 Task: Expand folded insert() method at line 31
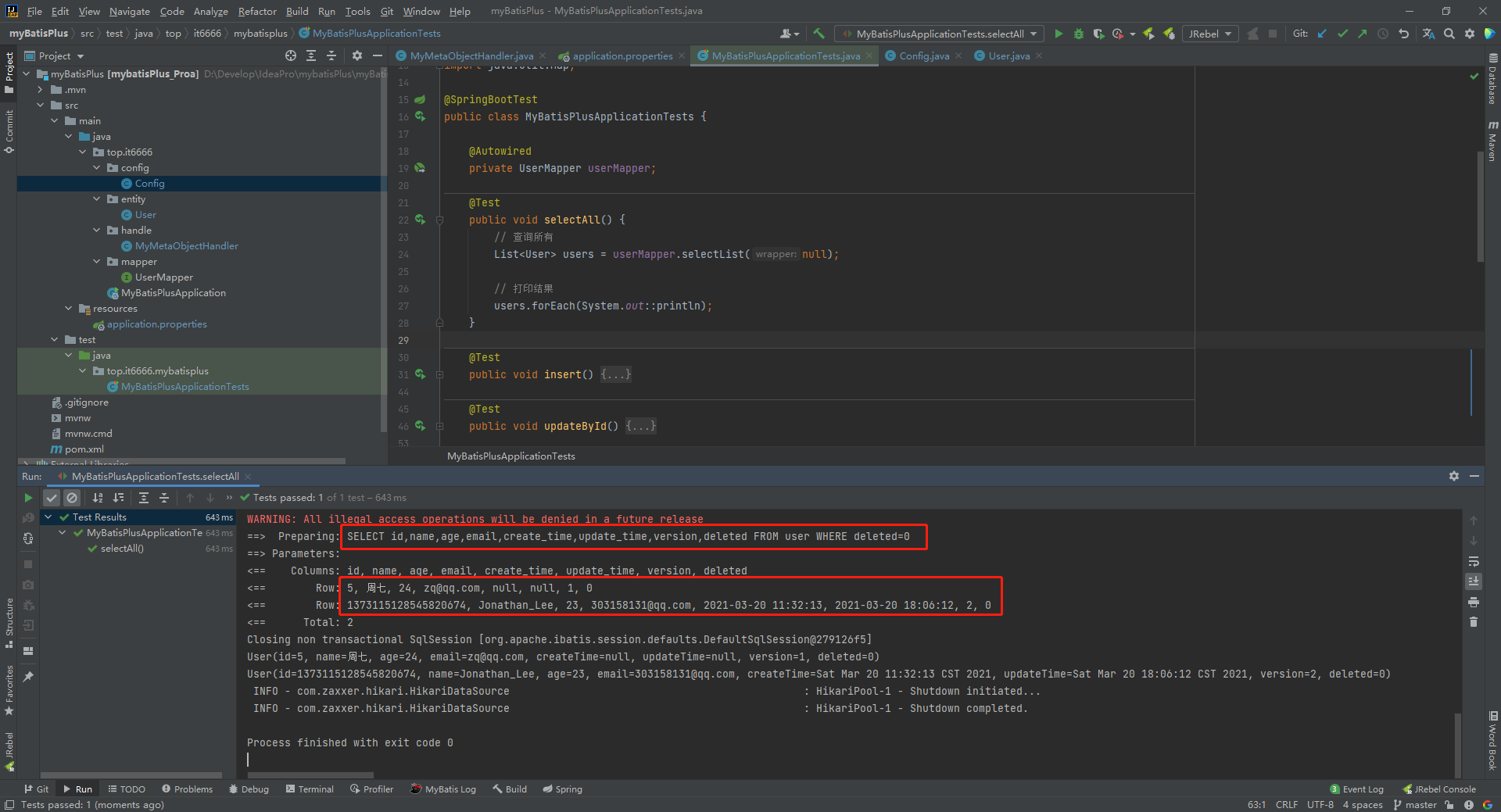point(439,374)
